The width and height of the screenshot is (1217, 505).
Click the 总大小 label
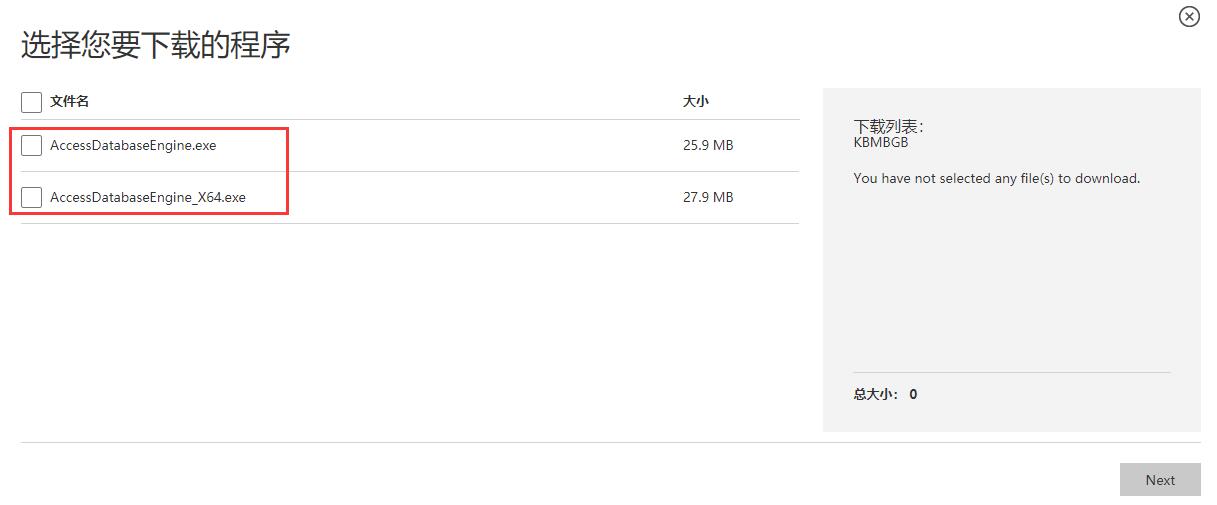pos(876,394)
